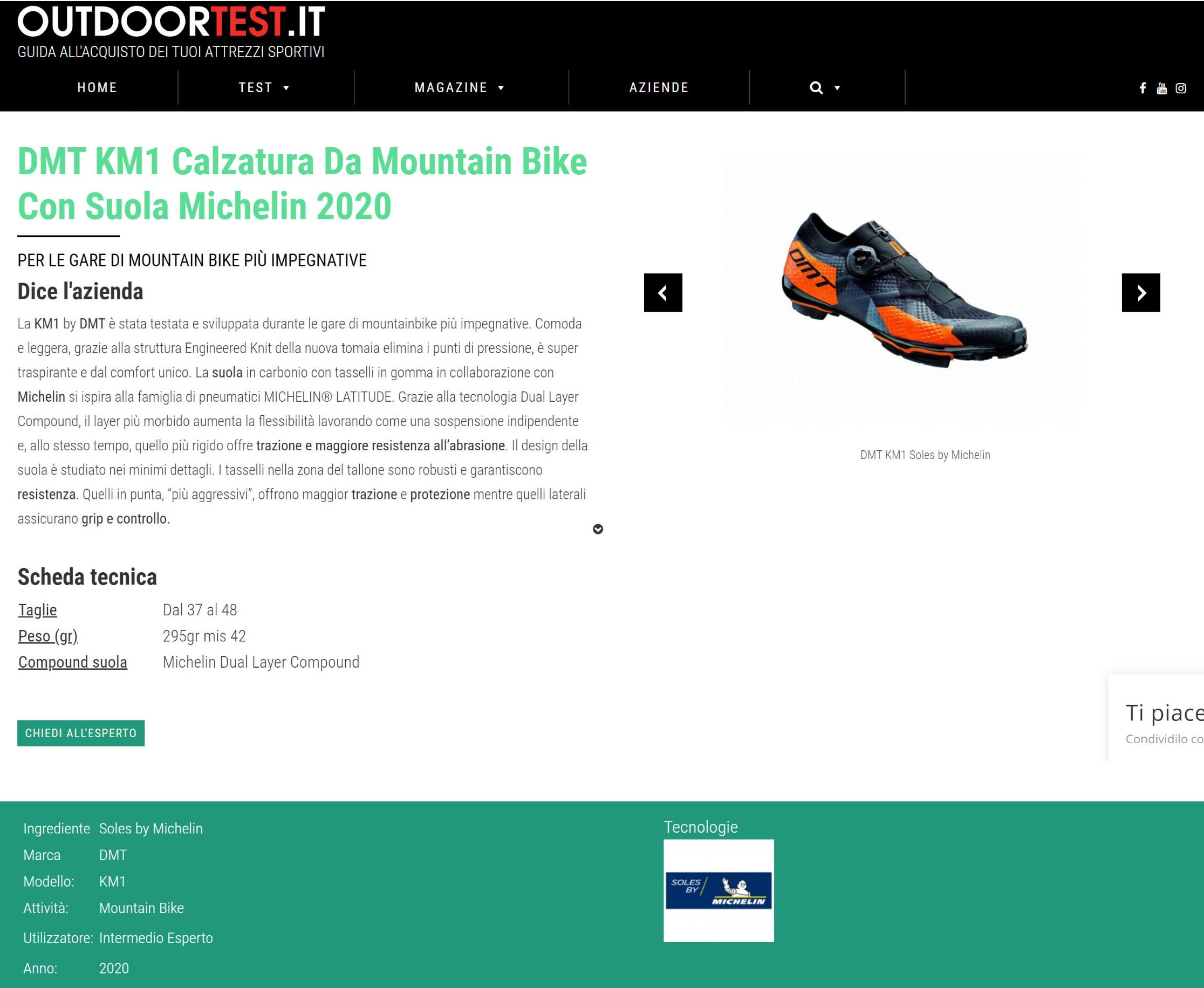Open the YouTube social icon

1162,88
